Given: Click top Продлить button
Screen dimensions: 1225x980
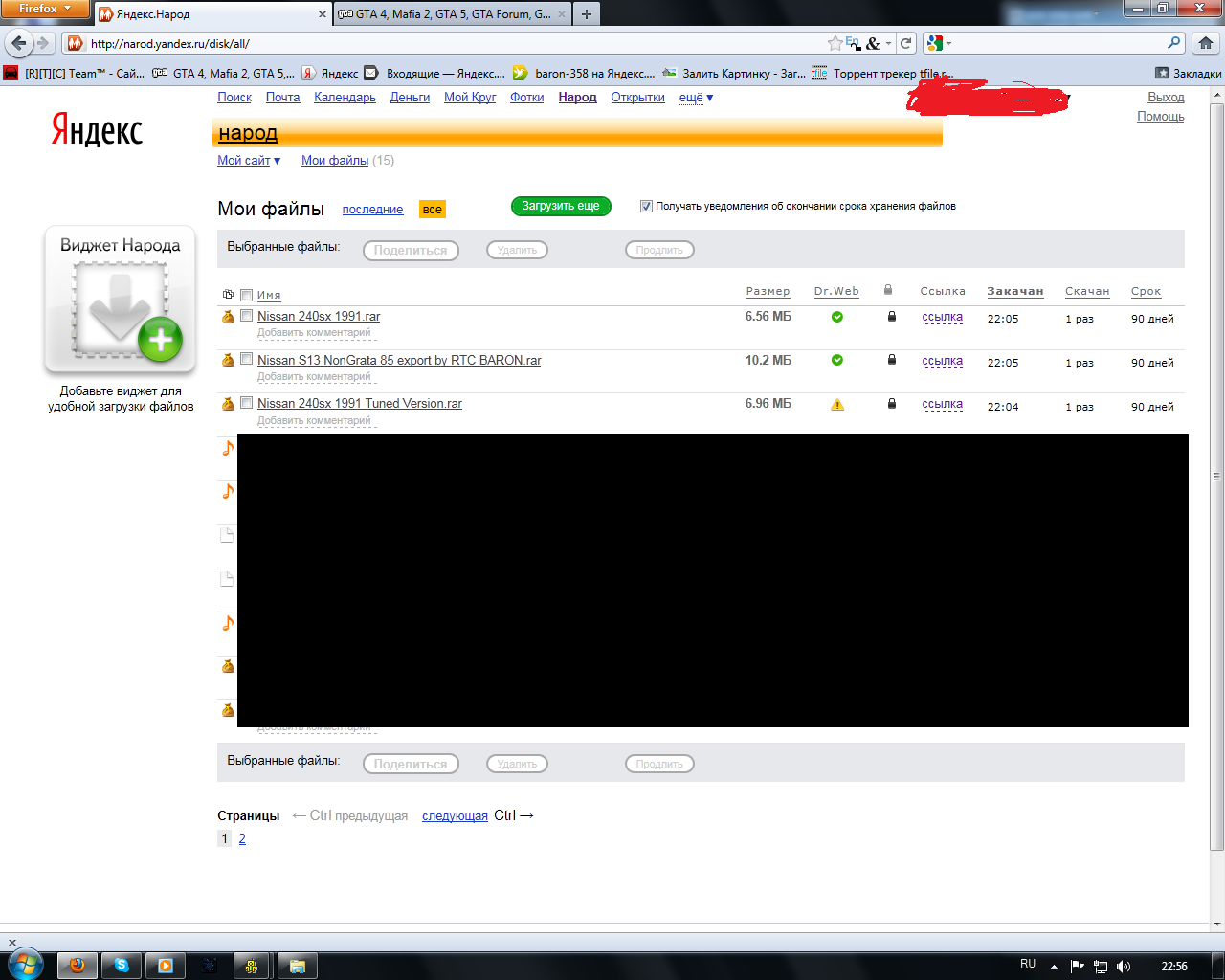Looking at the screenshot, I should tap(659, 250).
